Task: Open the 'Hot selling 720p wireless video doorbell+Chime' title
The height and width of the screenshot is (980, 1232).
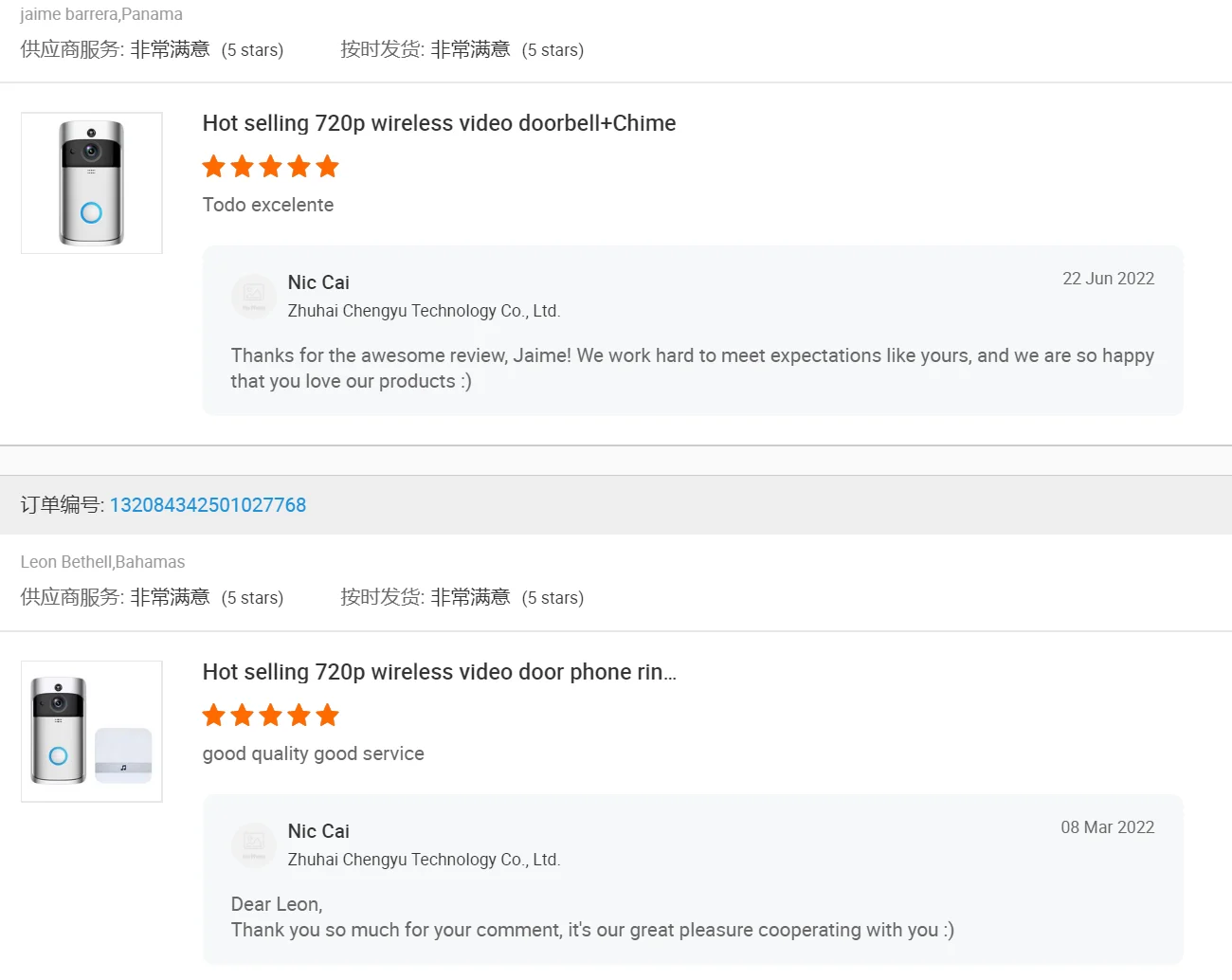Action: click(x=439, y=123)
